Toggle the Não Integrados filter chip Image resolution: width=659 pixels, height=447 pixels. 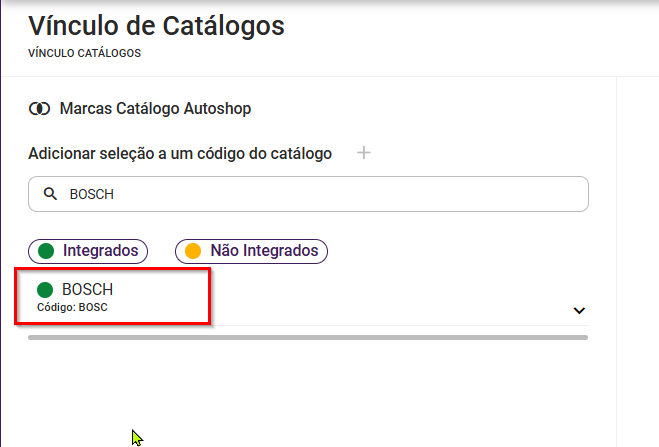point(251,251)
